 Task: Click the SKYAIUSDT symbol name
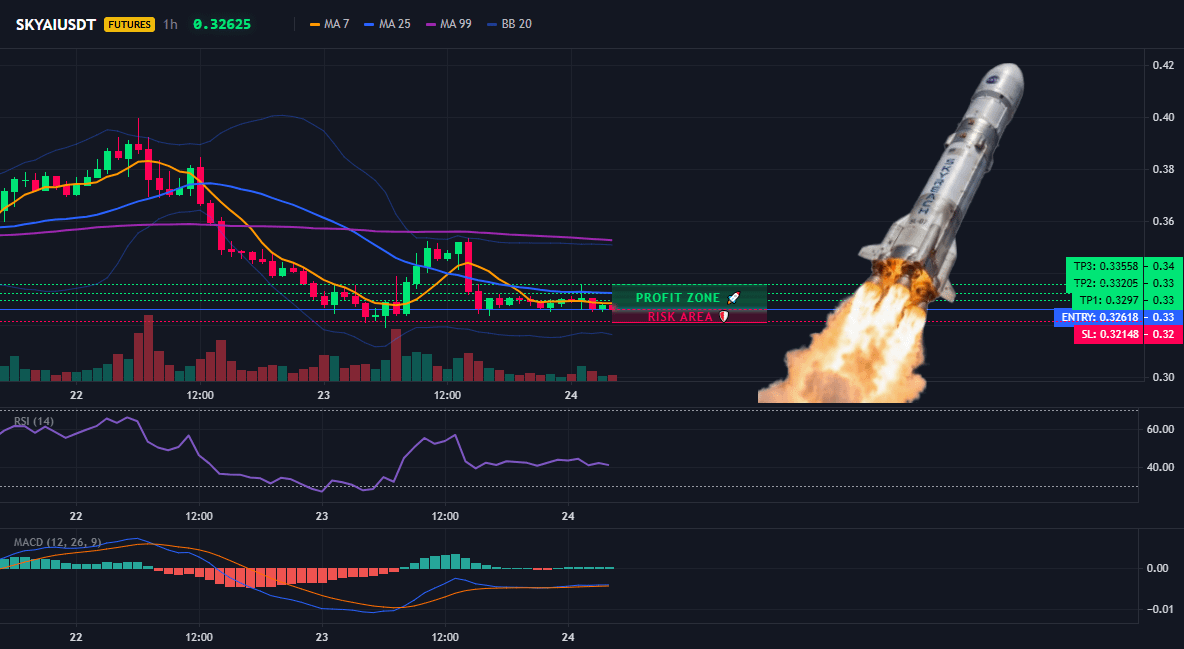pos(56,24)
